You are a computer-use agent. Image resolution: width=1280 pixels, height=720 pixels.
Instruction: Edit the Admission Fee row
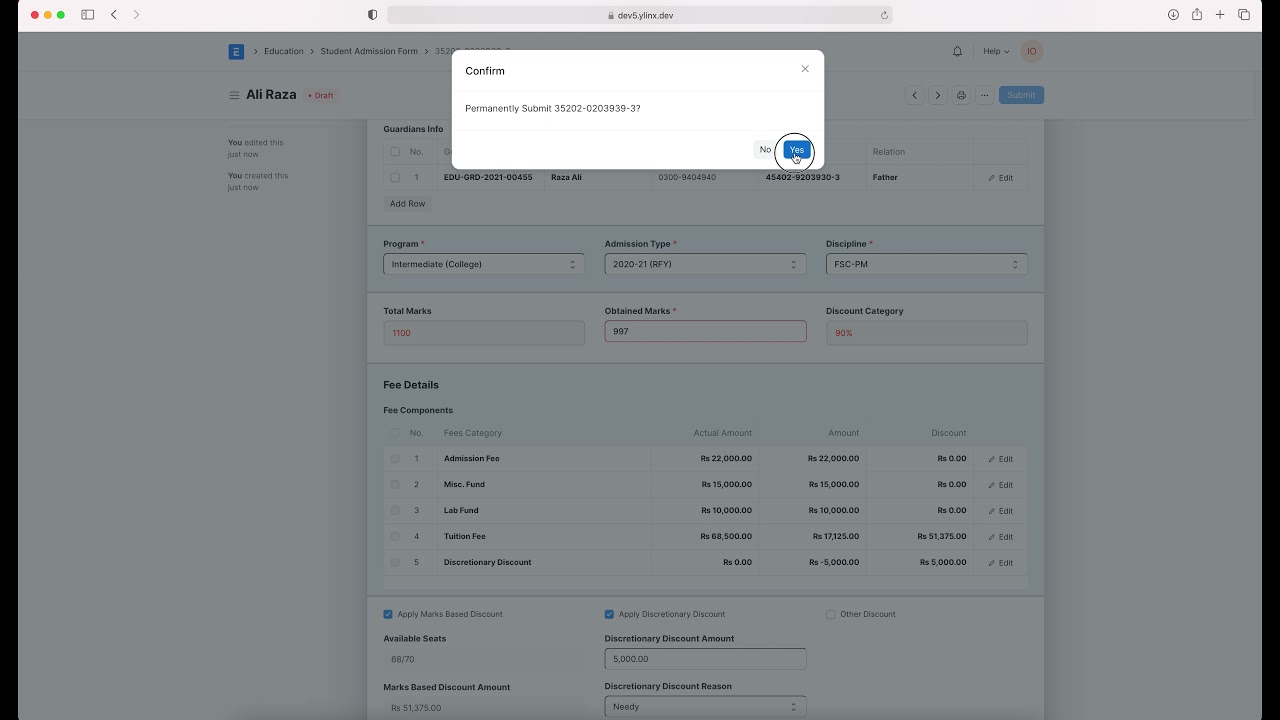(x=1001, y=459)
